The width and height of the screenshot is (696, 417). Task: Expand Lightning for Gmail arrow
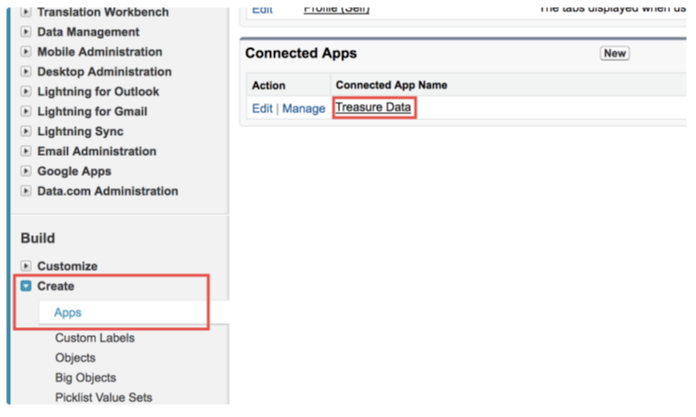coord(26,112)
